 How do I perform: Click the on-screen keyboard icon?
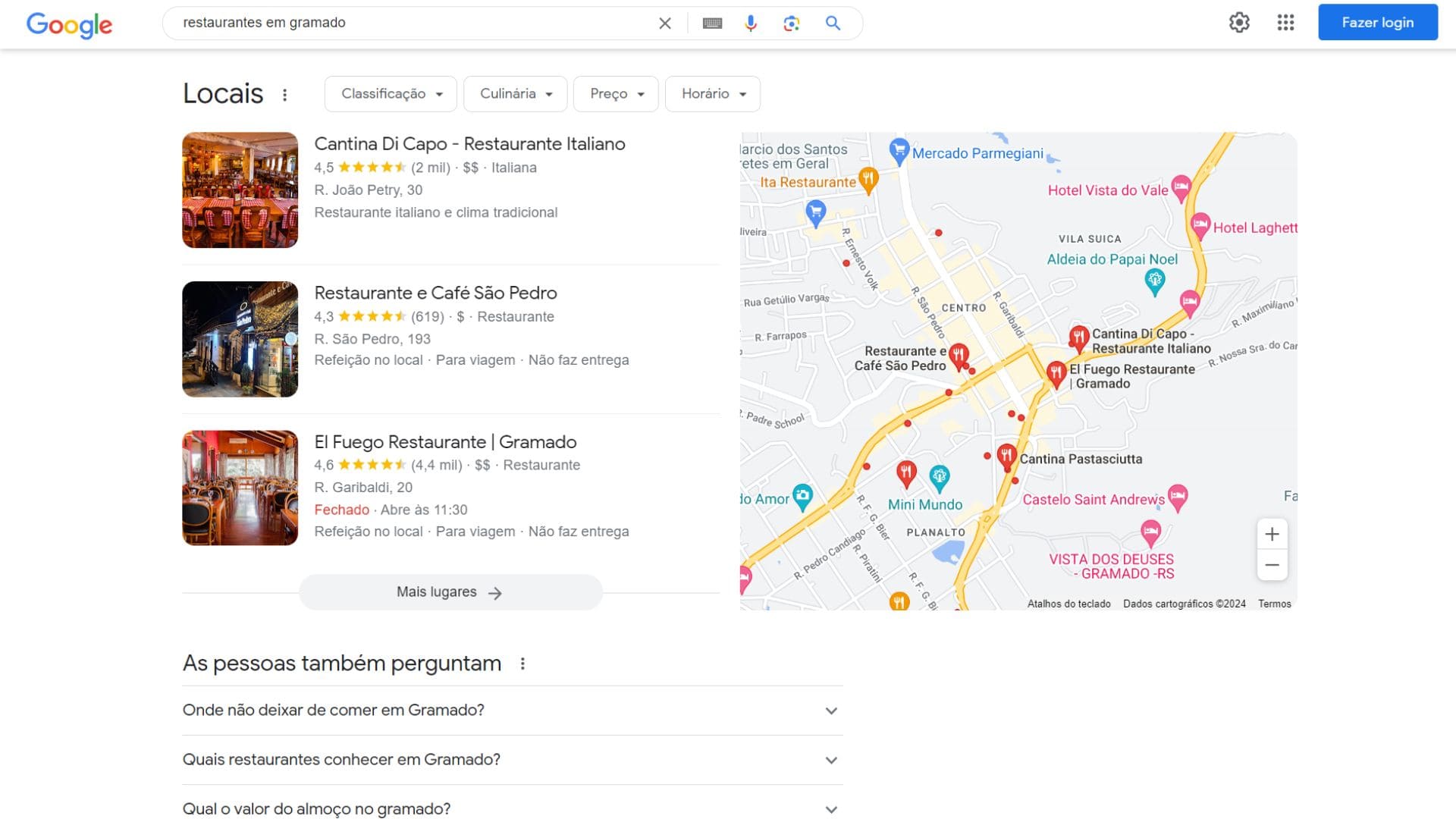712,23
